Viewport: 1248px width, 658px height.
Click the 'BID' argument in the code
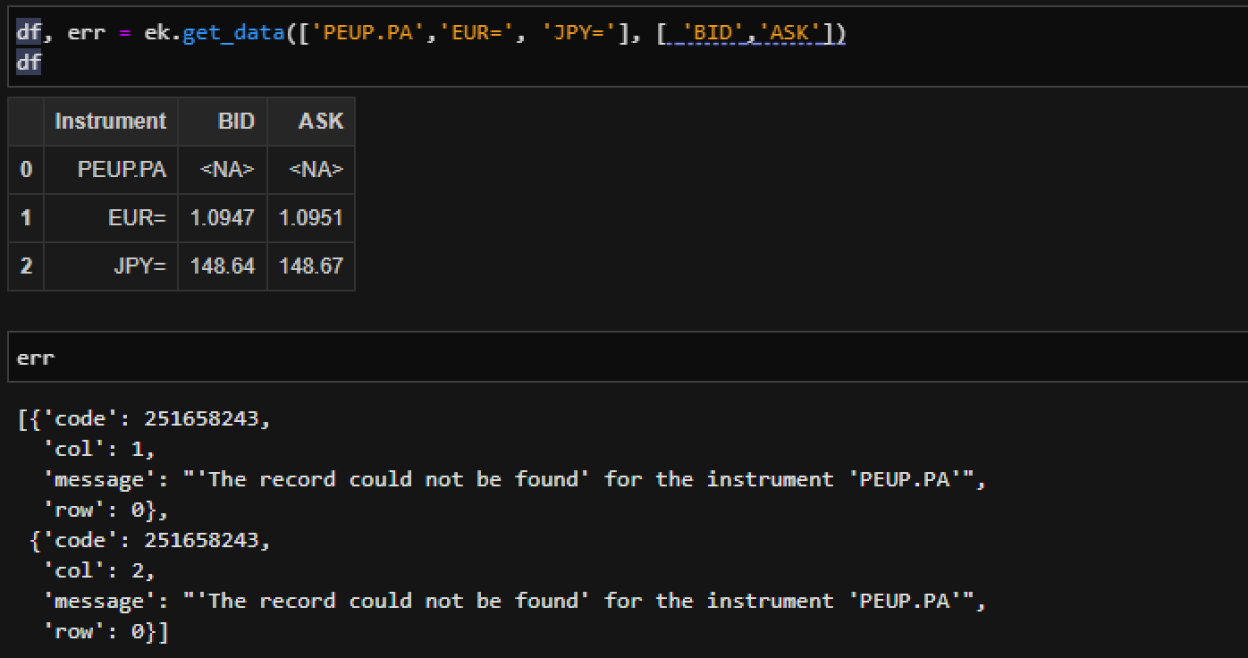click(712, 33)
